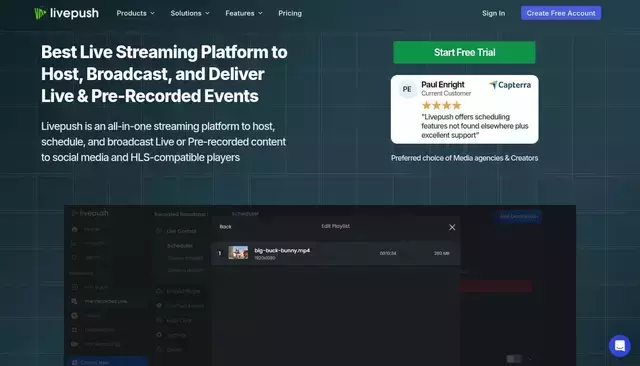640x366 pixels.
Task: Toggle the switch at dashboard bottom right
Action: [x=514, y=359]
